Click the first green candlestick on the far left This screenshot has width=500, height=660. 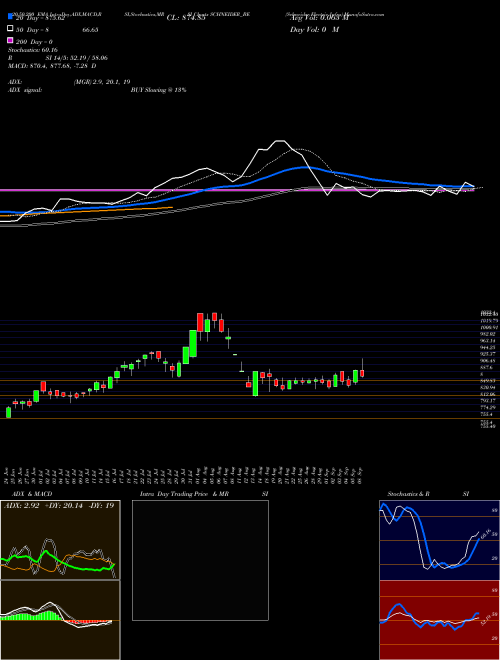click(x=8, y=412)
